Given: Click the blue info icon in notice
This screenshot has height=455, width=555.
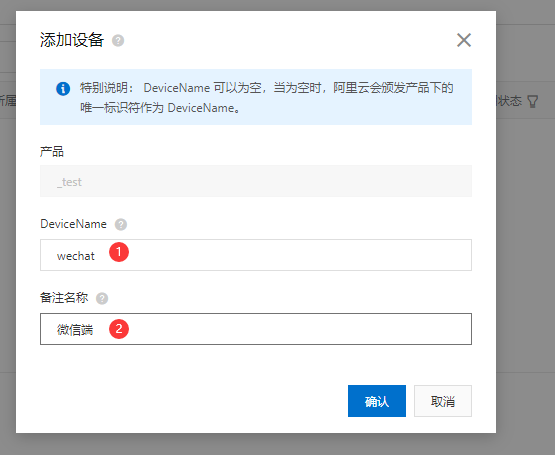Looking at the screenshot, I should [x=63, y=89].
